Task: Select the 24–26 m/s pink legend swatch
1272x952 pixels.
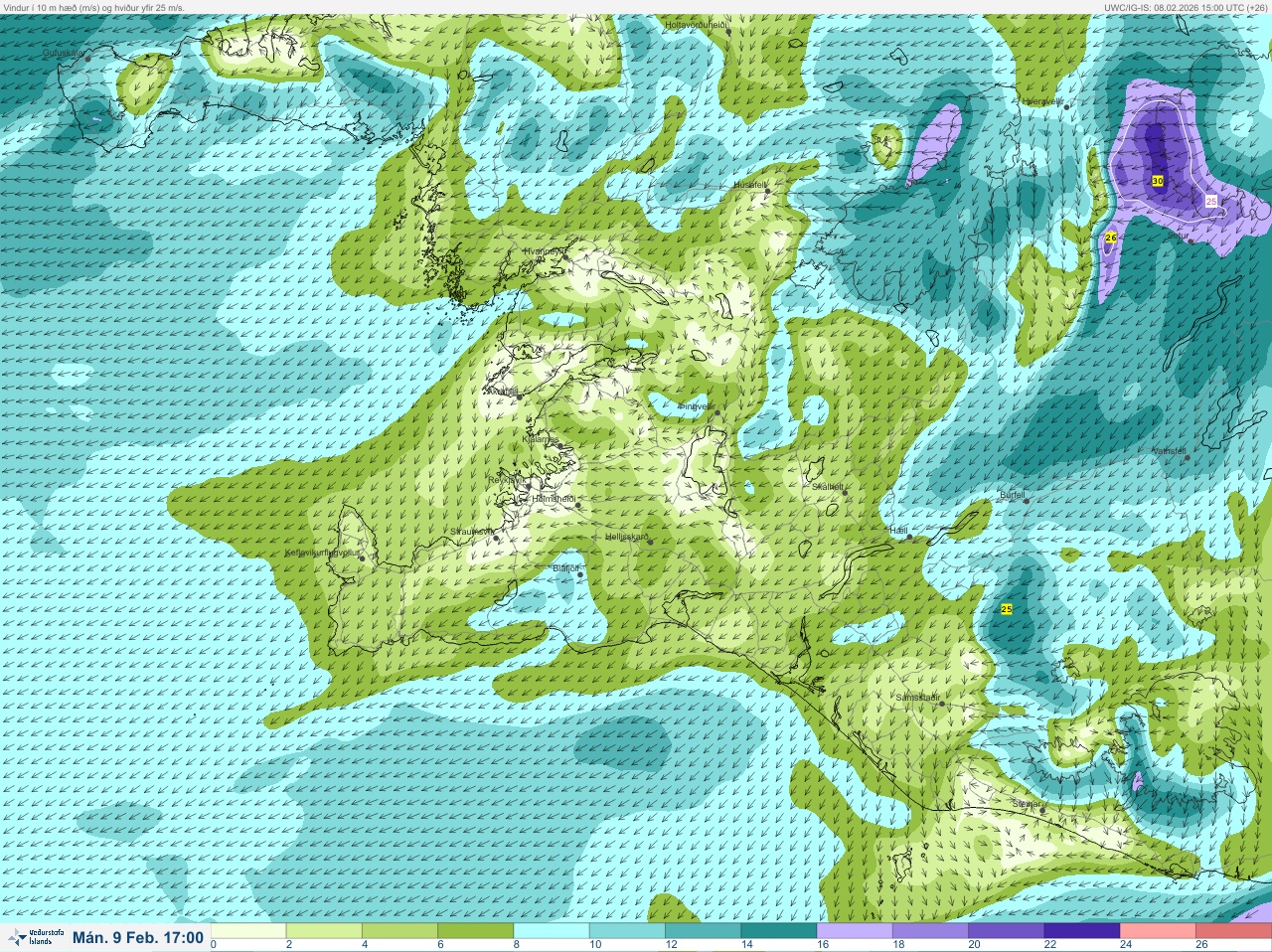Action: click(x=1158, y=931)
